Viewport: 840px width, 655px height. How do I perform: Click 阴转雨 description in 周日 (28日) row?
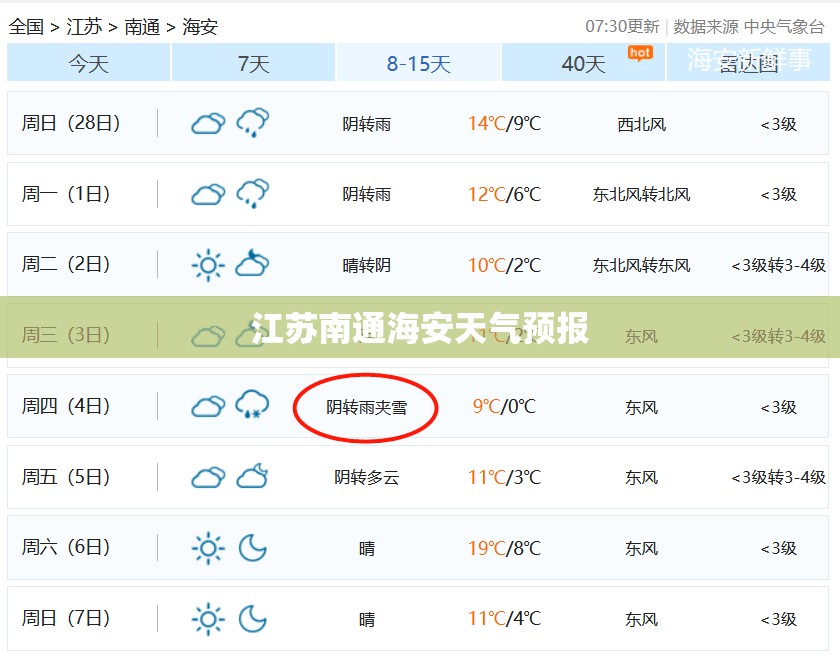click(366, 124)
